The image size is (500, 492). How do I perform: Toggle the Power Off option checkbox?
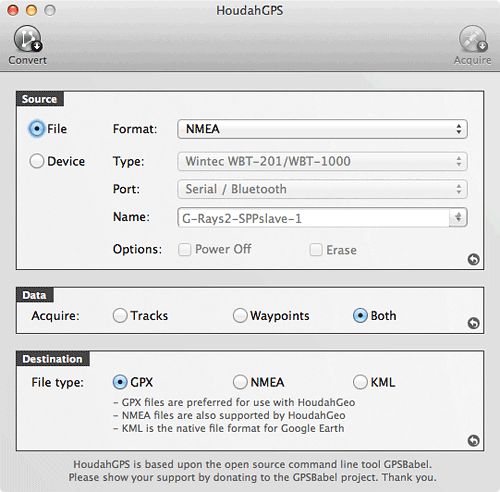184,249
